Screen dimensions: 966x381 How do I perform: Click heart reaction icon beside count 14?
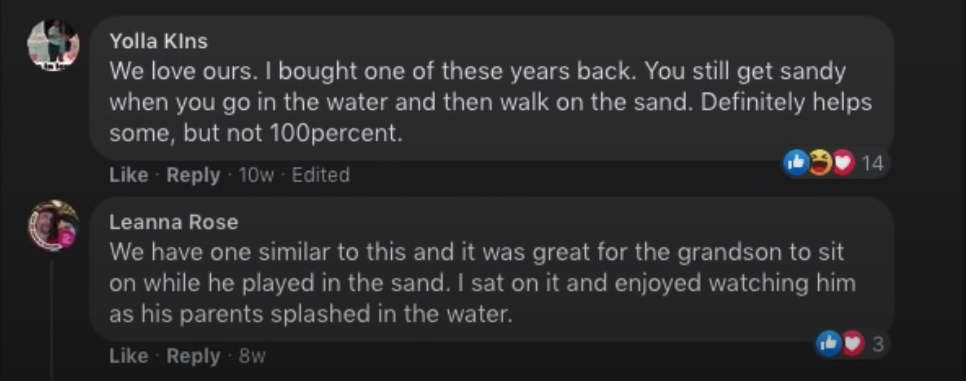click(843, 163)
